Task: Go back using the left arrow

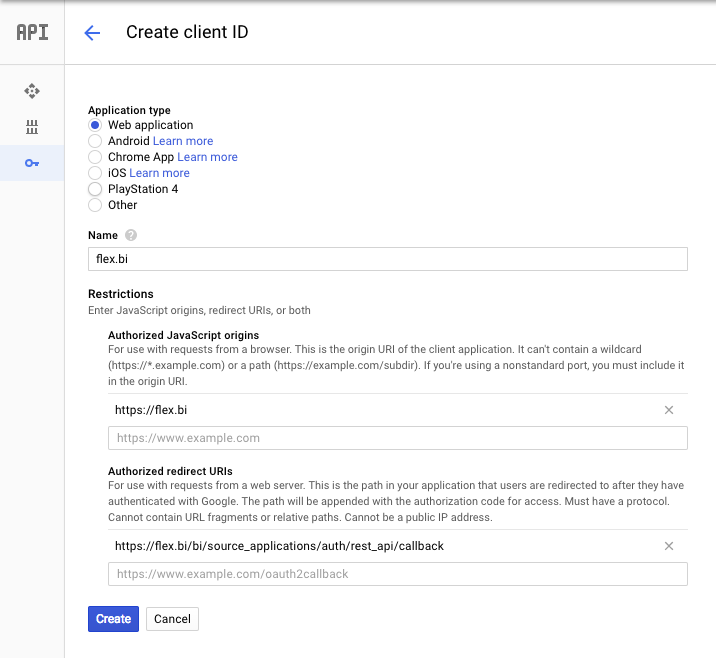Action: 92,33
